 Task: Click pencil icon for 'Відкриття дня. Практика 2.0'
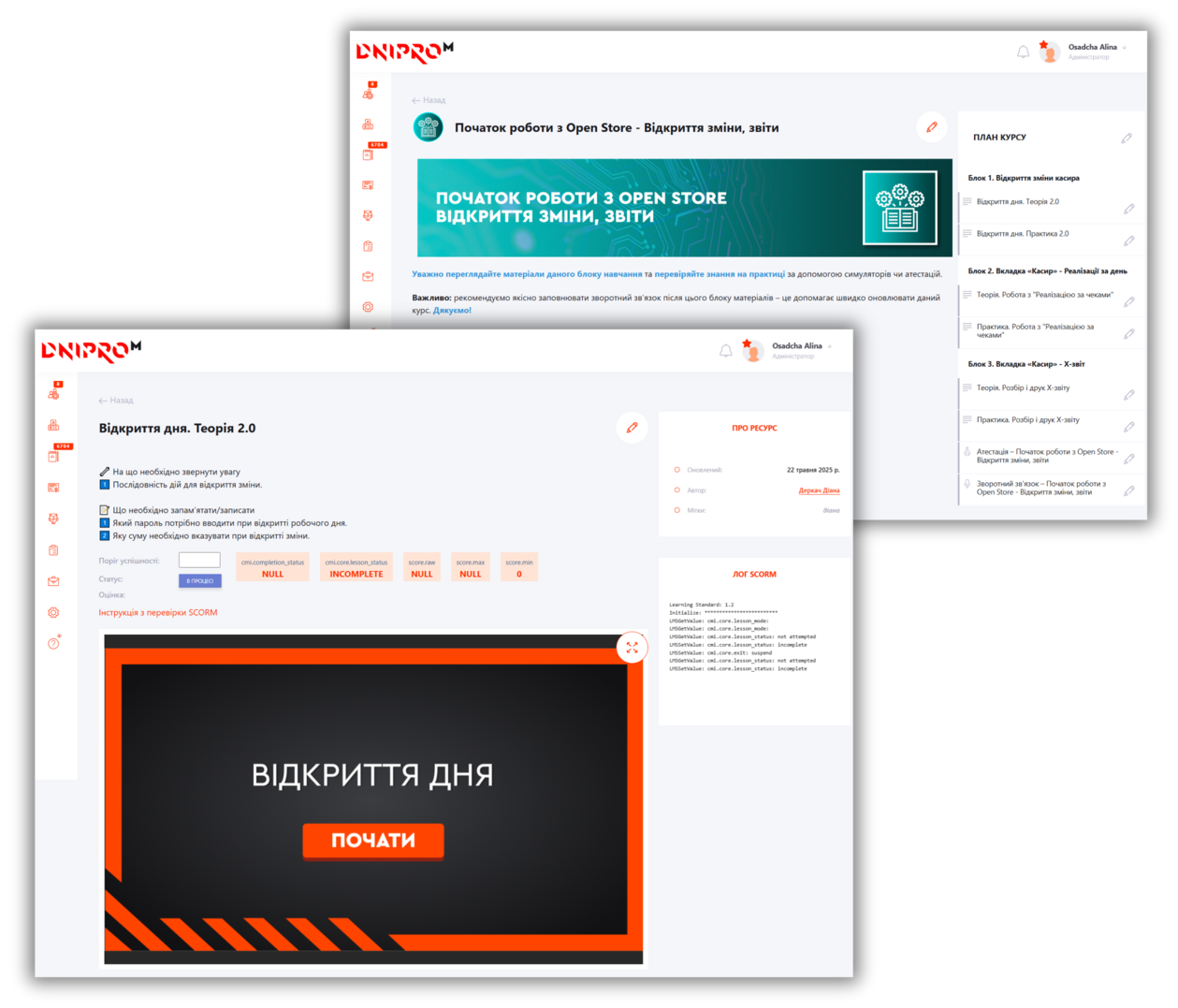pos(1128,241)
